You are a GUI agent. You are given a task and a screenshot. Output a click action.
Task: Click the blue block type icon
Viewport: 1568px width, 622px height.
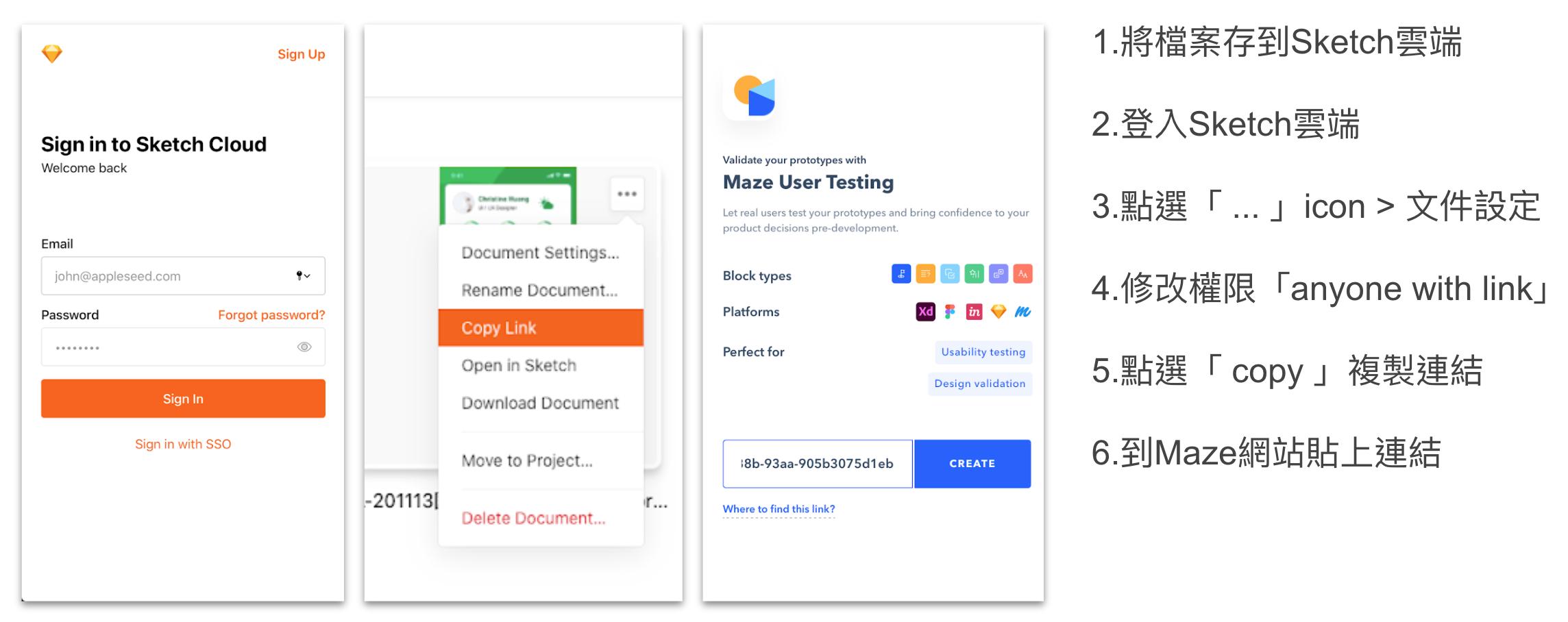click(x=901, y=274)
